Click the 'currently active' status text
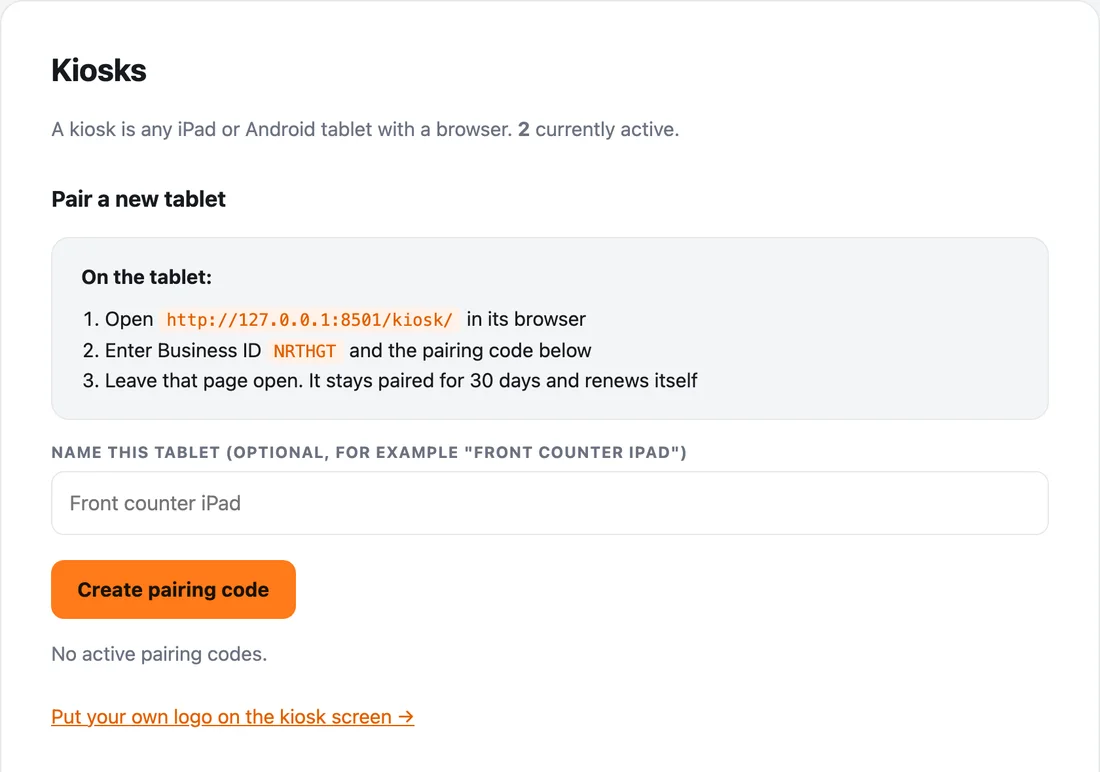1100x772 pixels. tap(607, 130)
